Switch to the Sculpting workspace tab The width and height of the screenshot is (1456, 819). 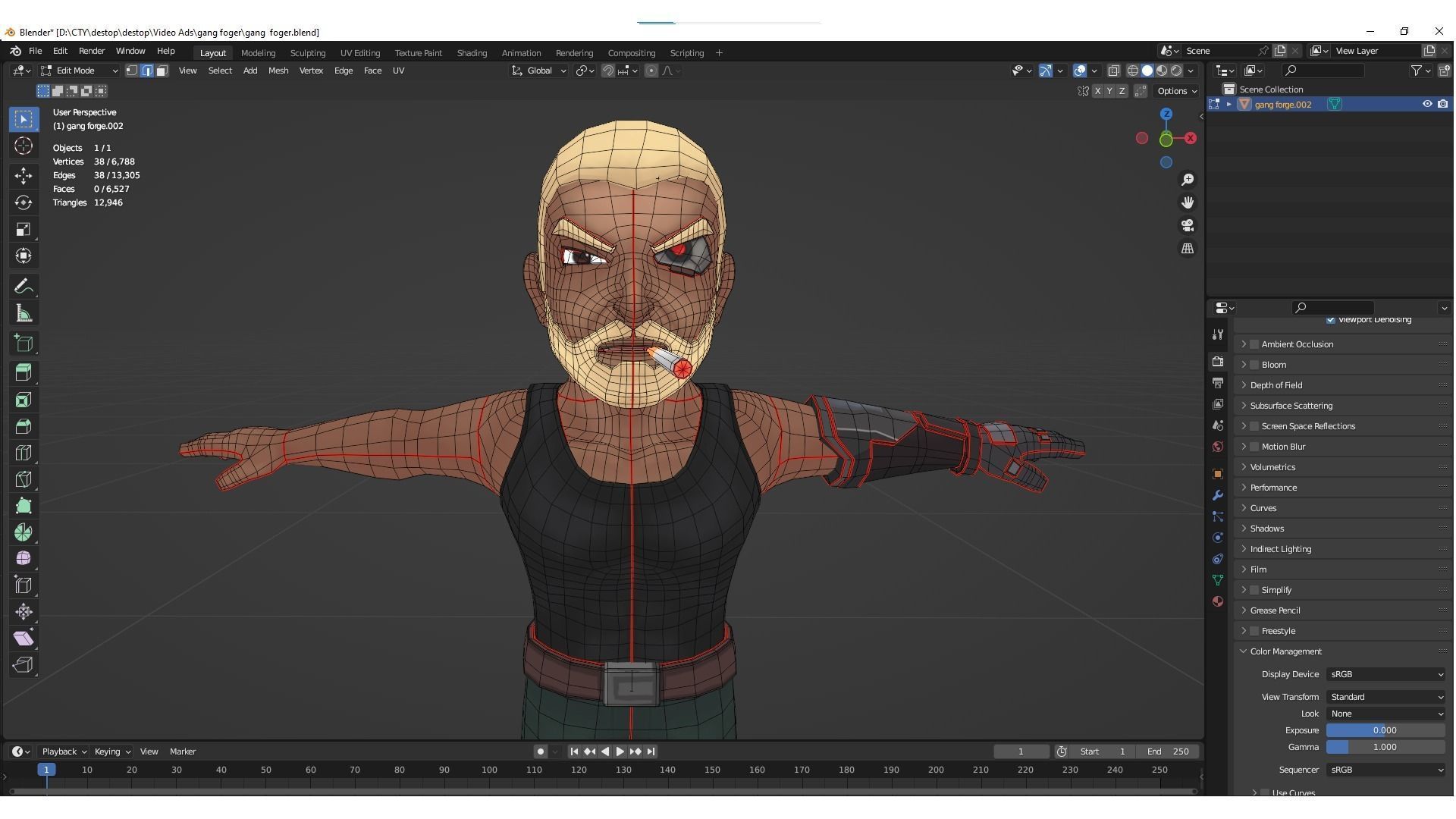pos(307,53)
